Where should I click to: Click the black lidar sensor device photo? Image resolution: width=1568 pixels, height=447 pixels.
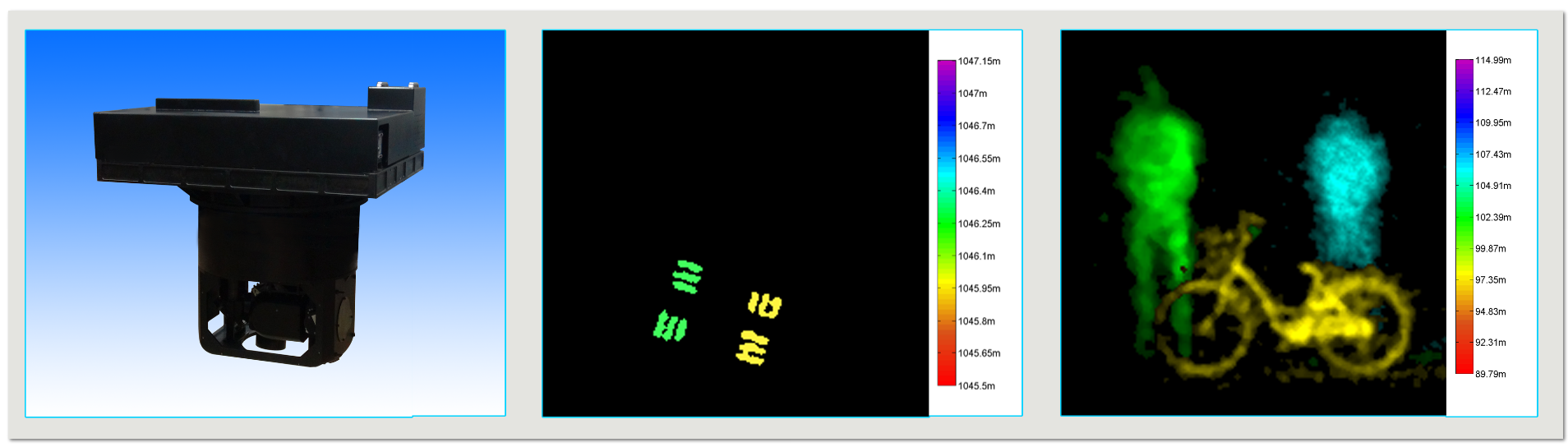(263, 222)
